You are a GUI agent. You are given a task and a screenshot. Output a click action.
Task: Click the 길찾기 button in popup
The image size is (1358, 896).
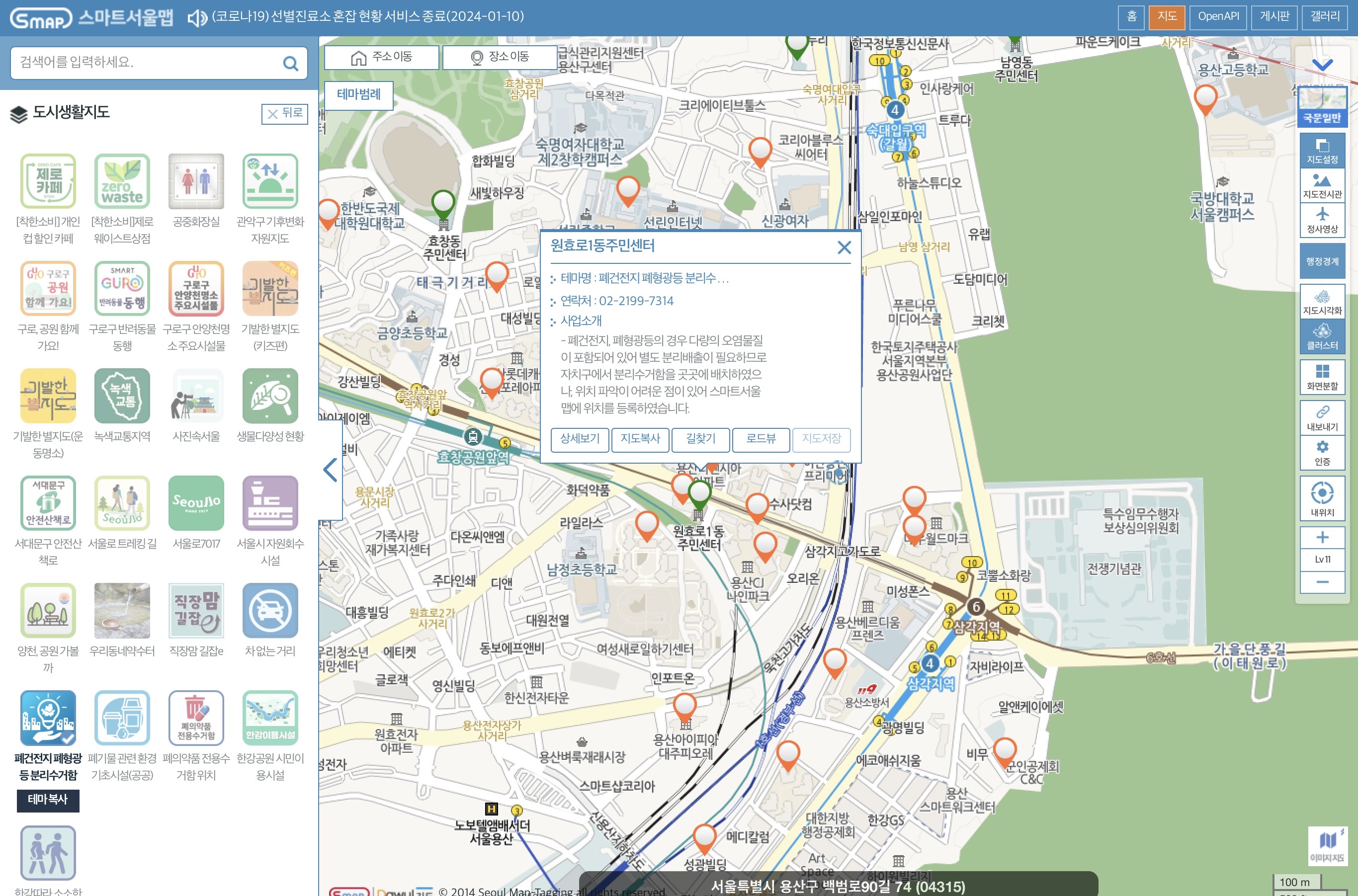click(700, 439)
